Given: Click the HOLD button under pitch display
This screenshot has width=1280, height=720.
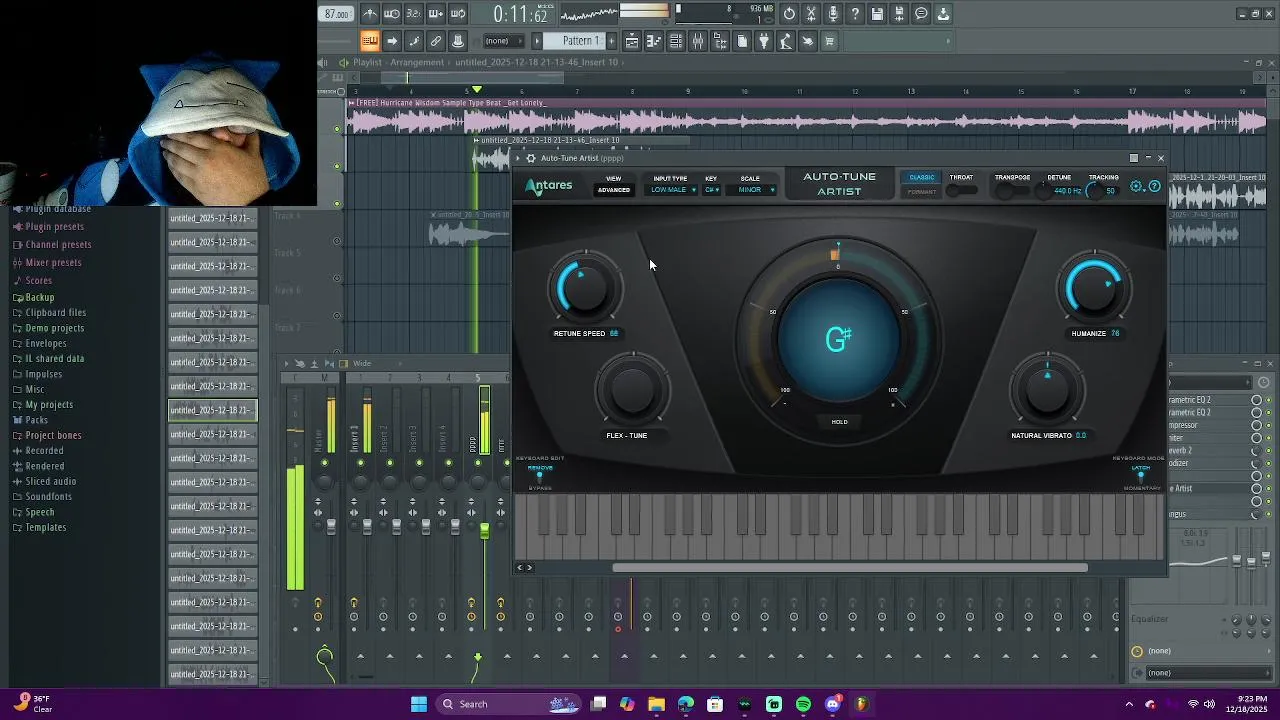Looking at the screenshot, I should coord(839,422).
